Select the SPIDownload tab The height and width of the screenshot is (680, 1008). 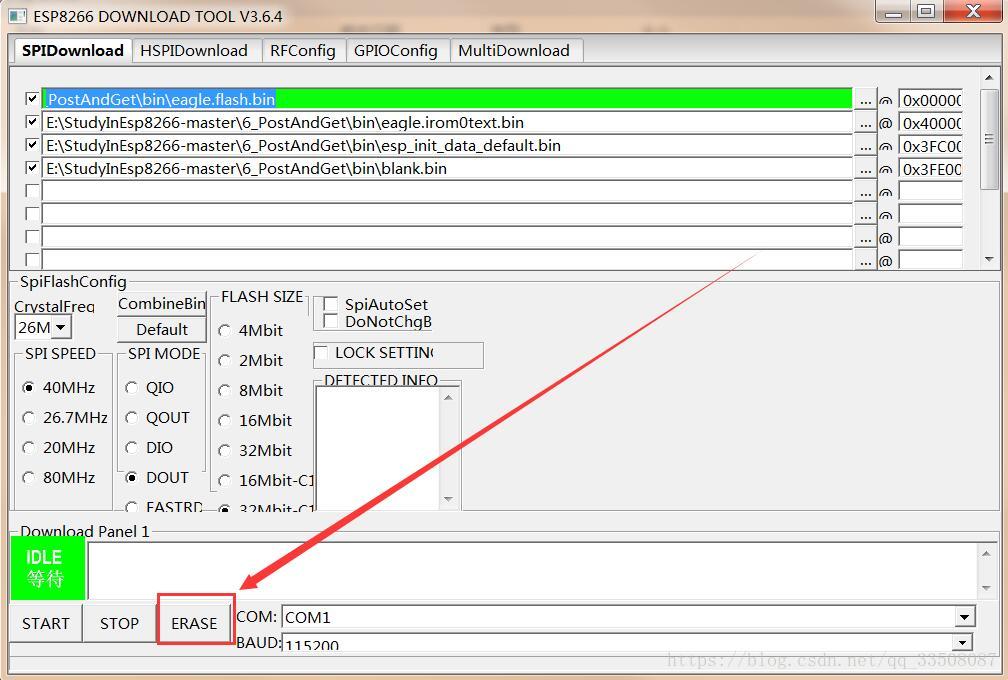pos(73,50)
